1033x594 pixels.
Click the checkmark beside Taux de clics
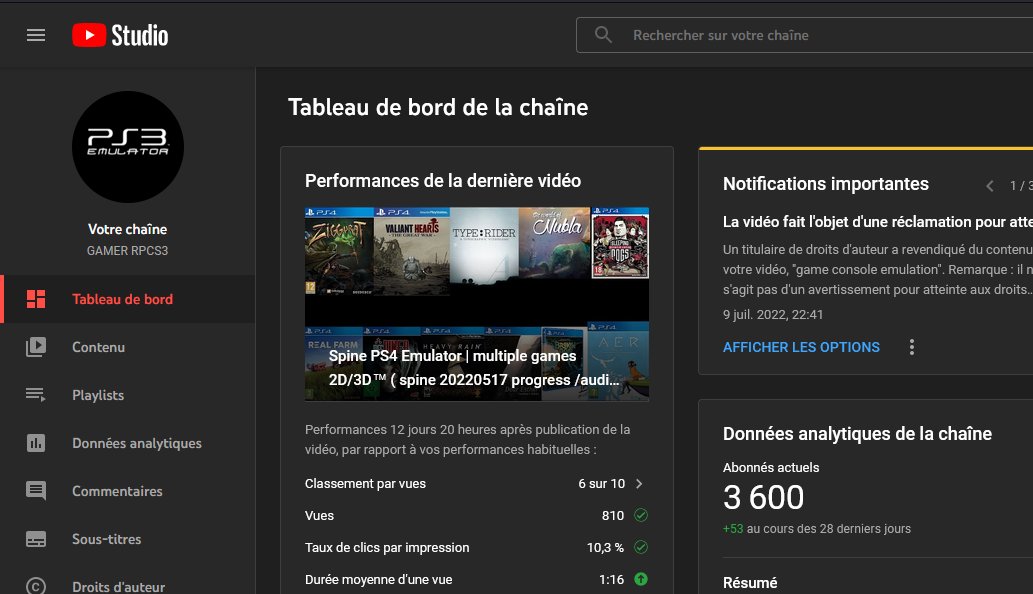(641, 547)
